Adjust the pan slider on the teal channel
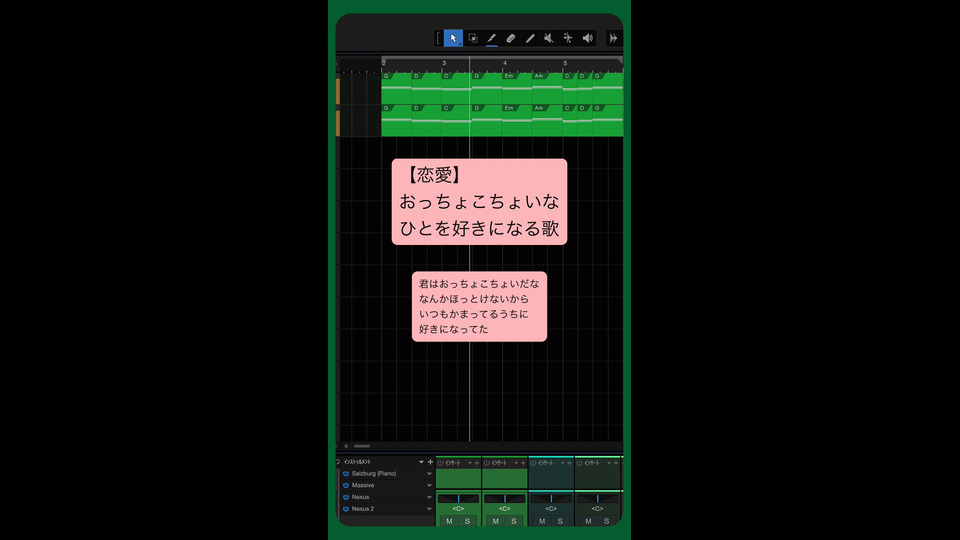 coord(551,499)
